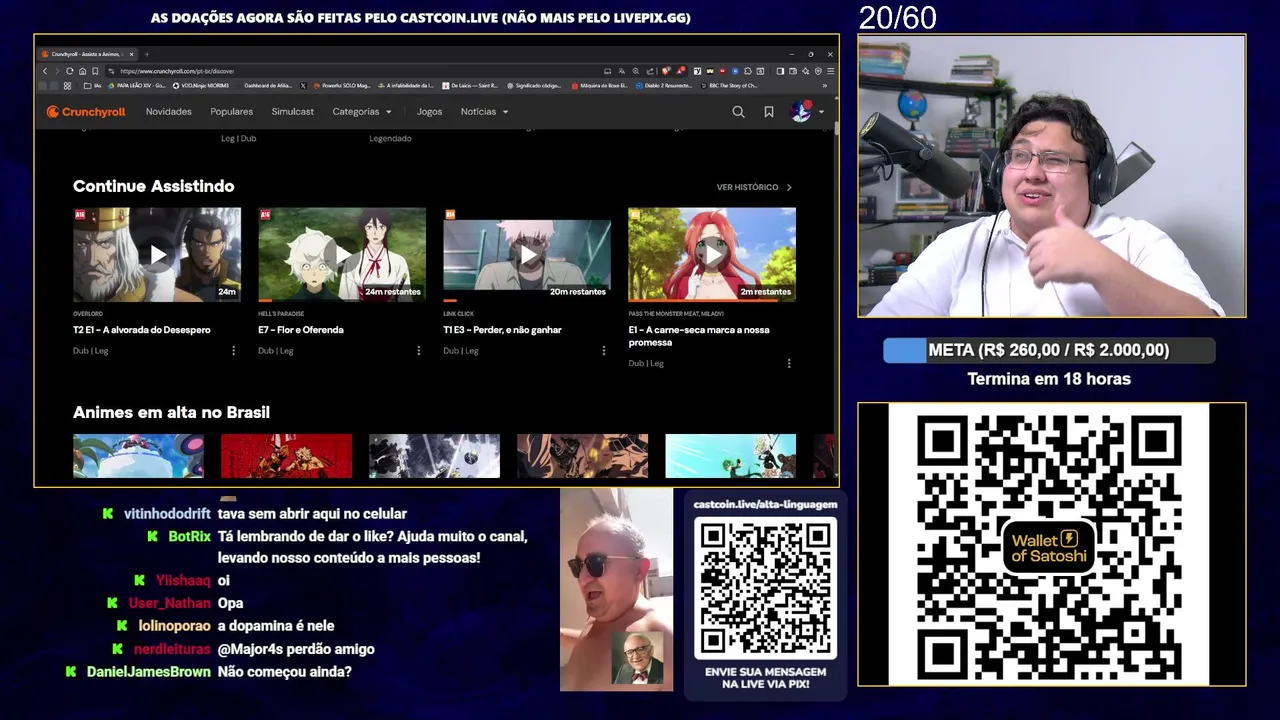Open 'T1 E3 - Perder, e não ganhar' title
Screen dimensions: 1280x720
click(x=503, y=330)
